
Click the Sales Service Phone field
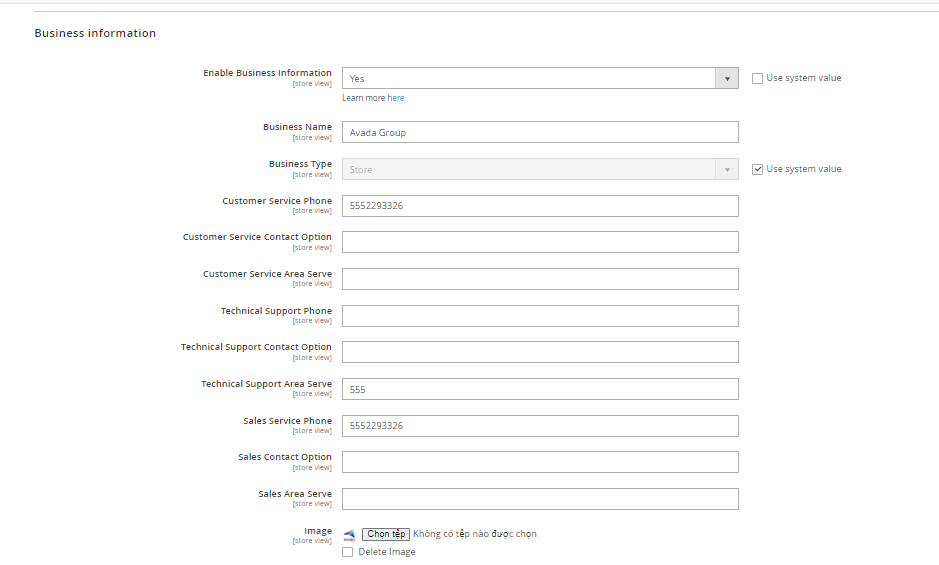pyautogui.click(x=540, y=426)
